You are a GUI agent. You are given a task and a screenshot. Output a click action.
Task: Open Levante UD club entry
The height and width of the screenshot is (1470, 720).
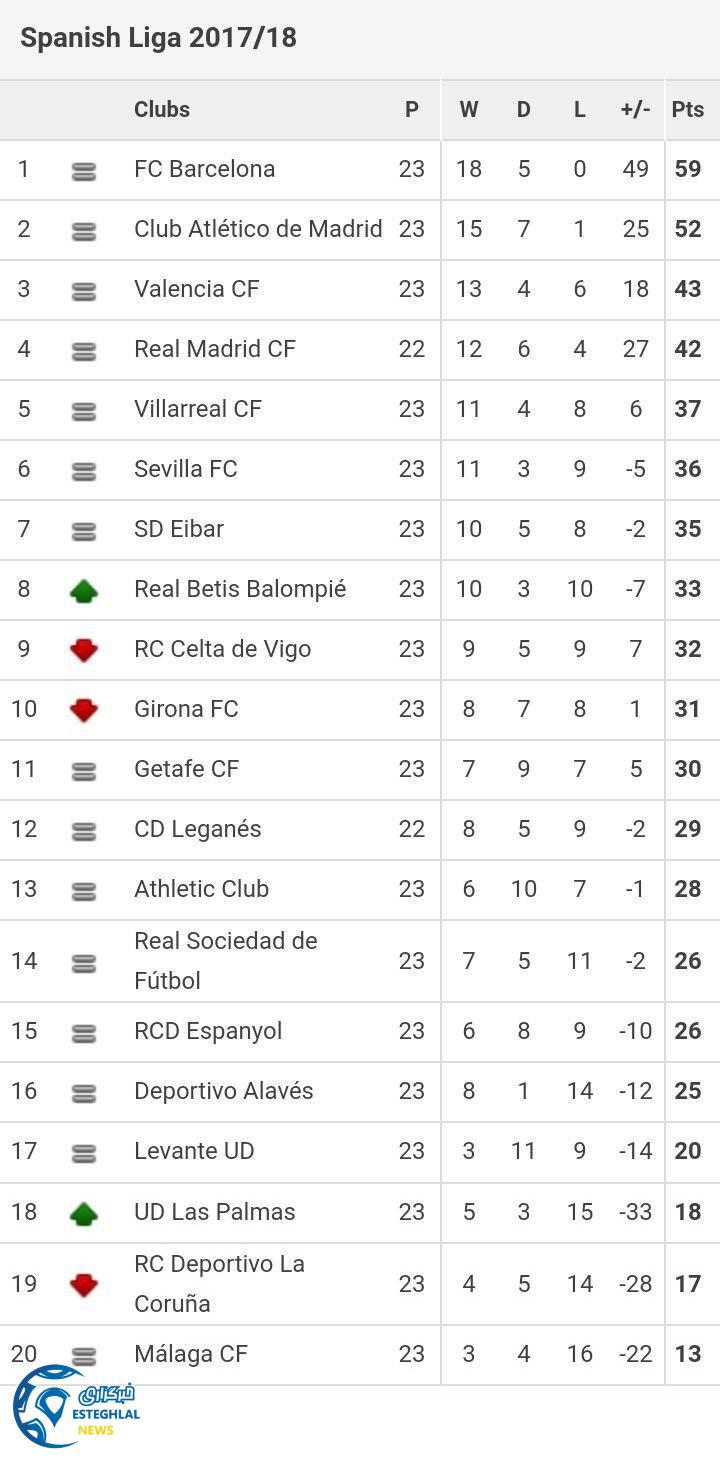(194, 1151)
